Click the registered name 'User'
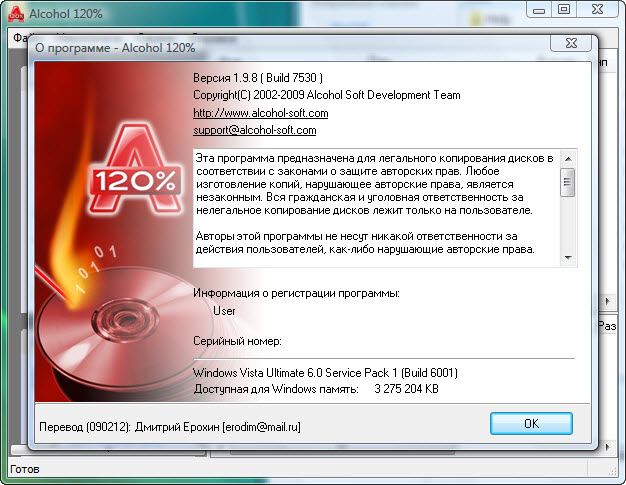Screen dimensions: 626x485 [224, 311]
